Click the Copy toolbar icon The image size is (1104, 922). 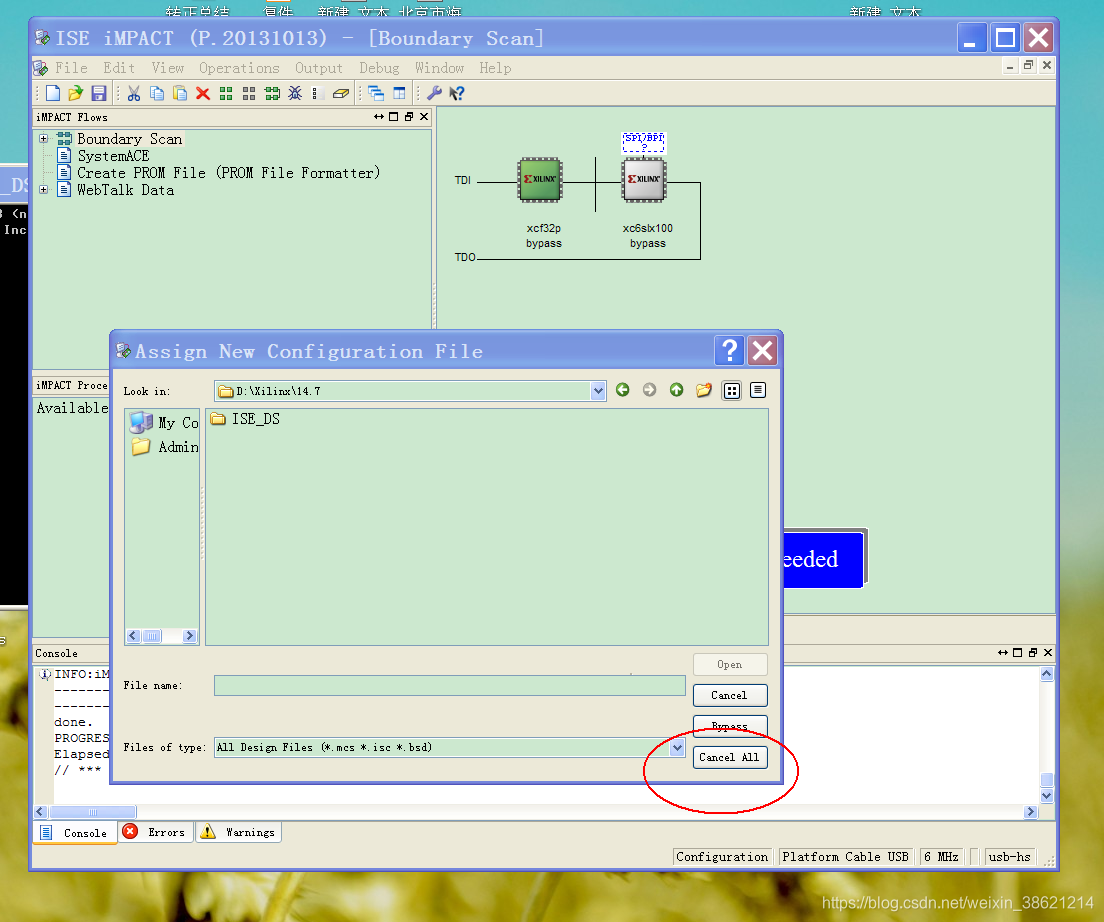point(157,93)
